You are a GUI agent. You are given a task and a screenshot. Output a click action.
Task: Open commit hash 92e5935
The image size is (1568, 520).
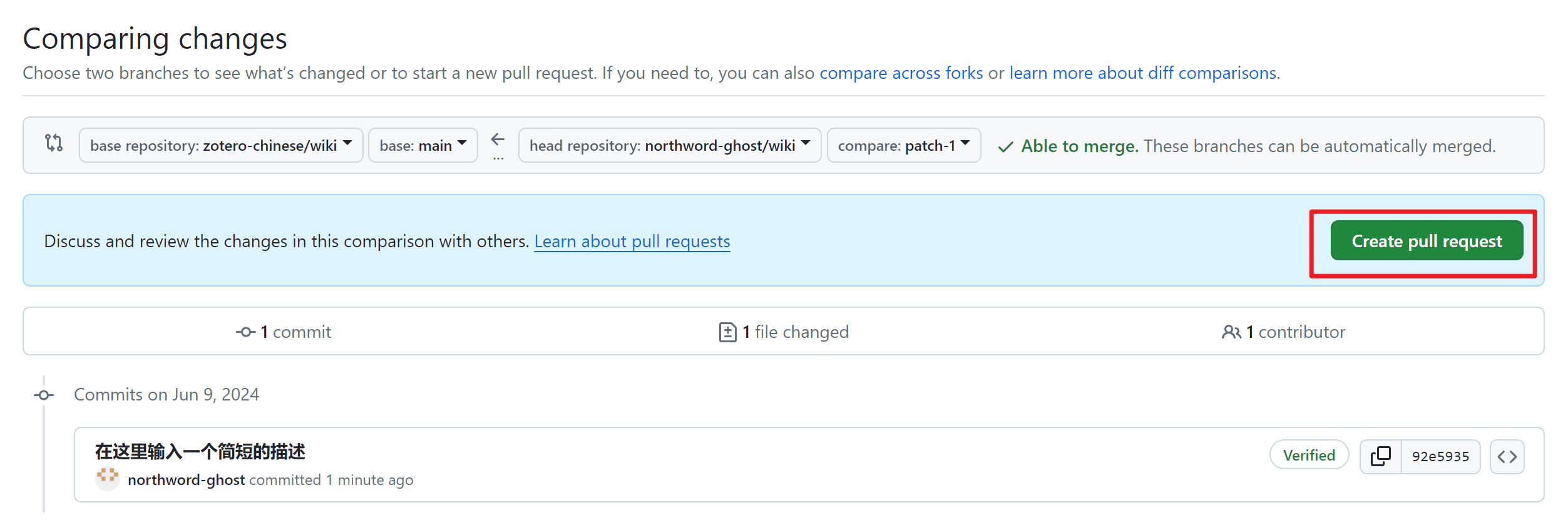pos(1440,457)
